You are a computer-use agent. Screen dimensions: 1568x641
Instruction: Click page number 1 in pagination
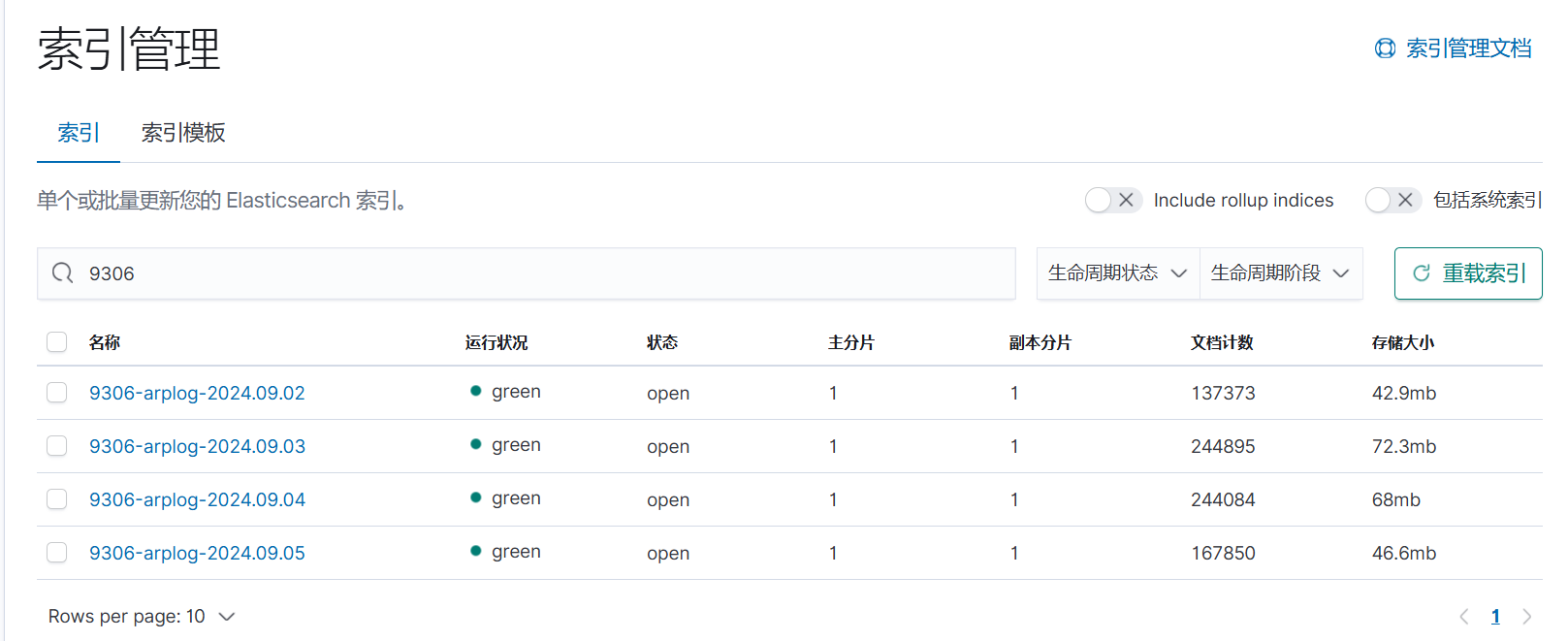(1495, 616)
